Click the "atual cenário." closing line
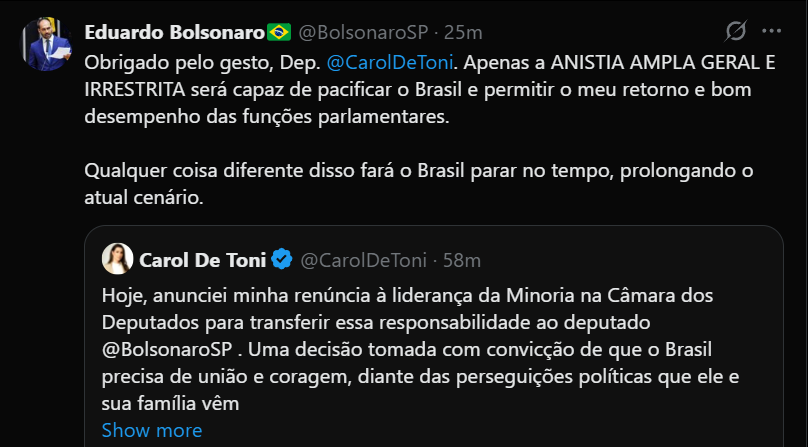Viewport: 808px width, 447px height. tap(144, 197)
